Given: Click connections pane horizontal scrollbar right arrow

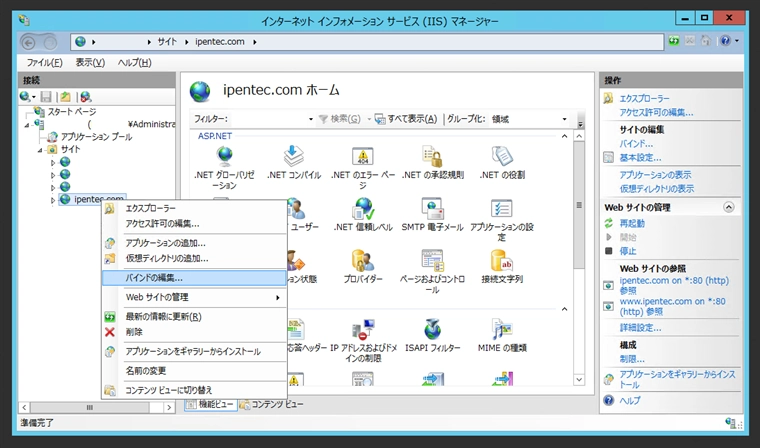Looking at the screenshot, I should 169,407.
